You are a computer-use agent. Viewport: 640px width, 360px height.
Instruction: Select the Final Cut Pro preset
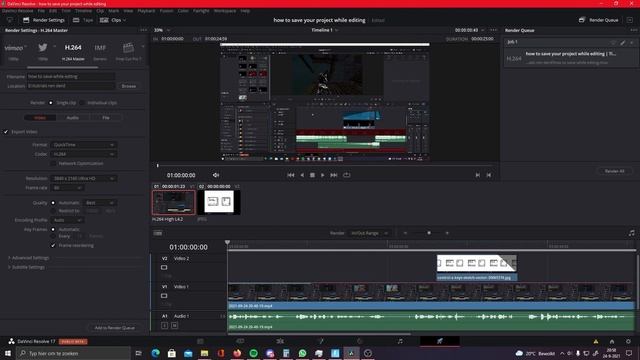coord(129,51)
